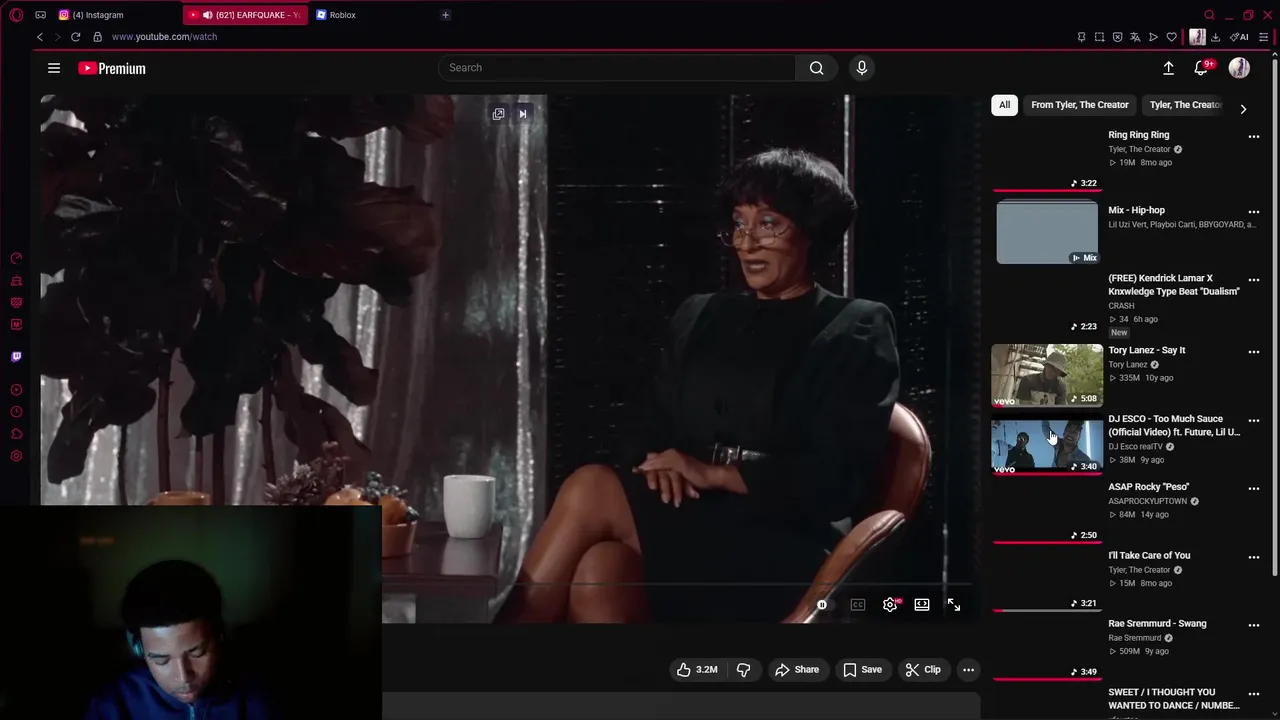The image size is (1280, 720).
Task: Toggle closed captions CC button
Action: [x=858, y=605]
